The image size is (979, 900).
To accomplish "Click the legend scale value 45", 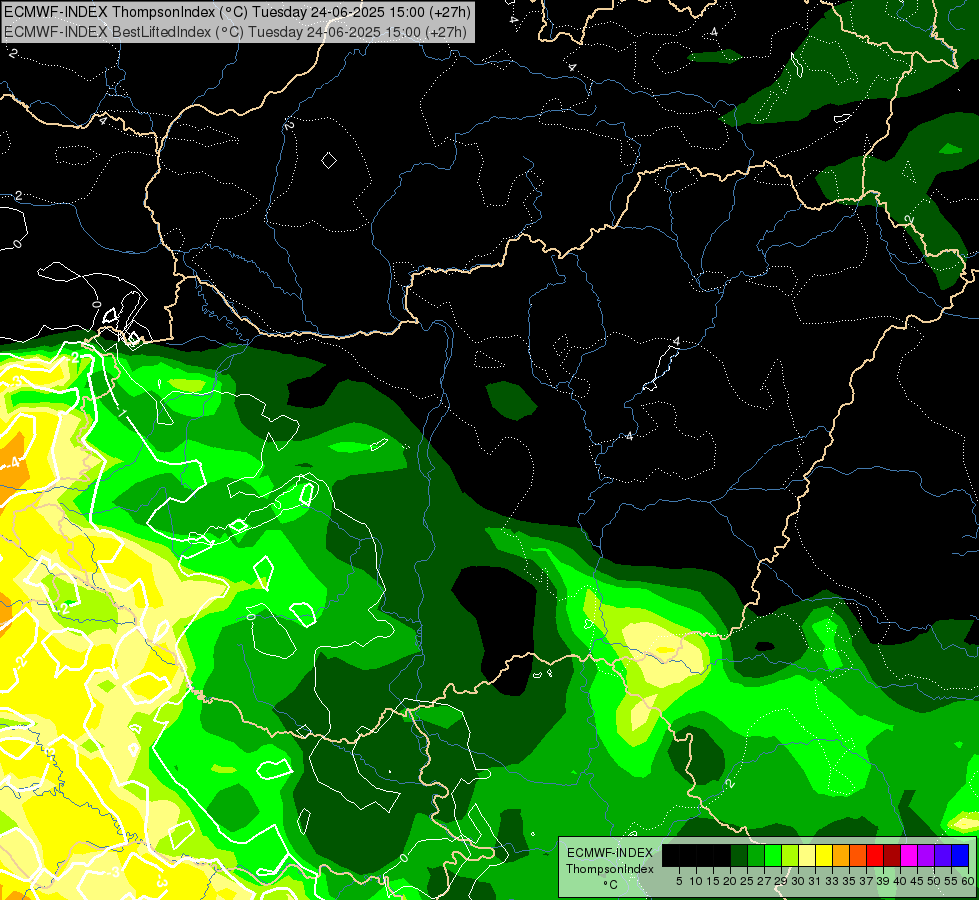I will [x=917, y=881].
